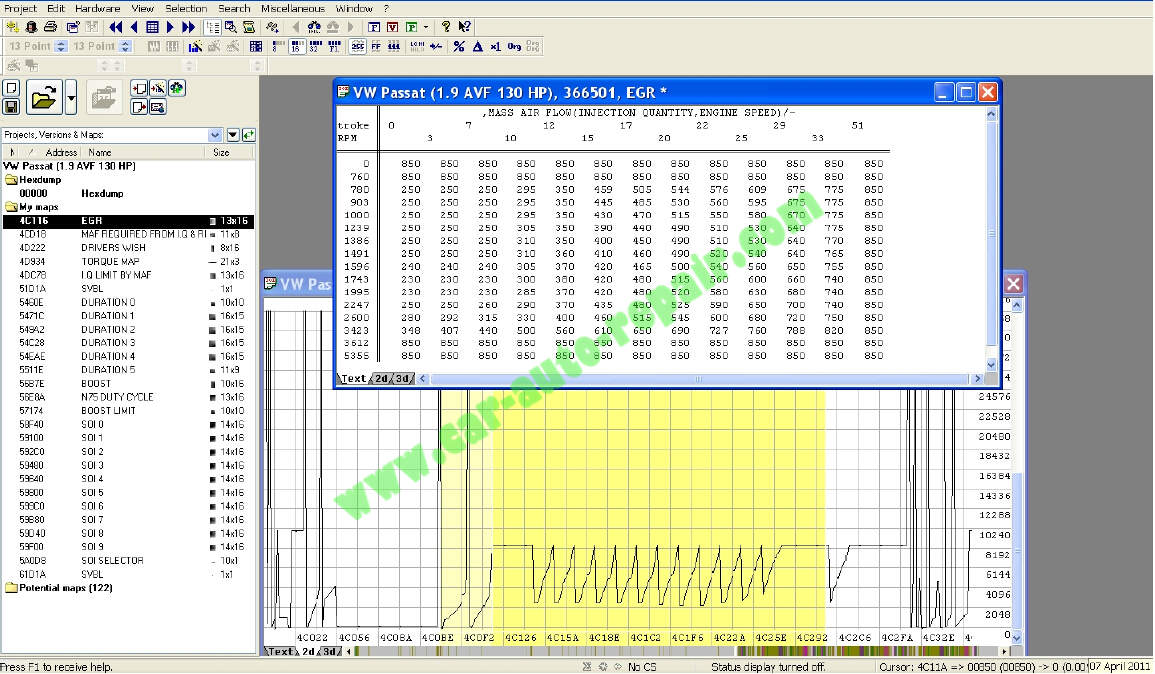The image size is (1155, 674).
Task: Select the Print icon on the toolbar
Action: pos(50,26)
